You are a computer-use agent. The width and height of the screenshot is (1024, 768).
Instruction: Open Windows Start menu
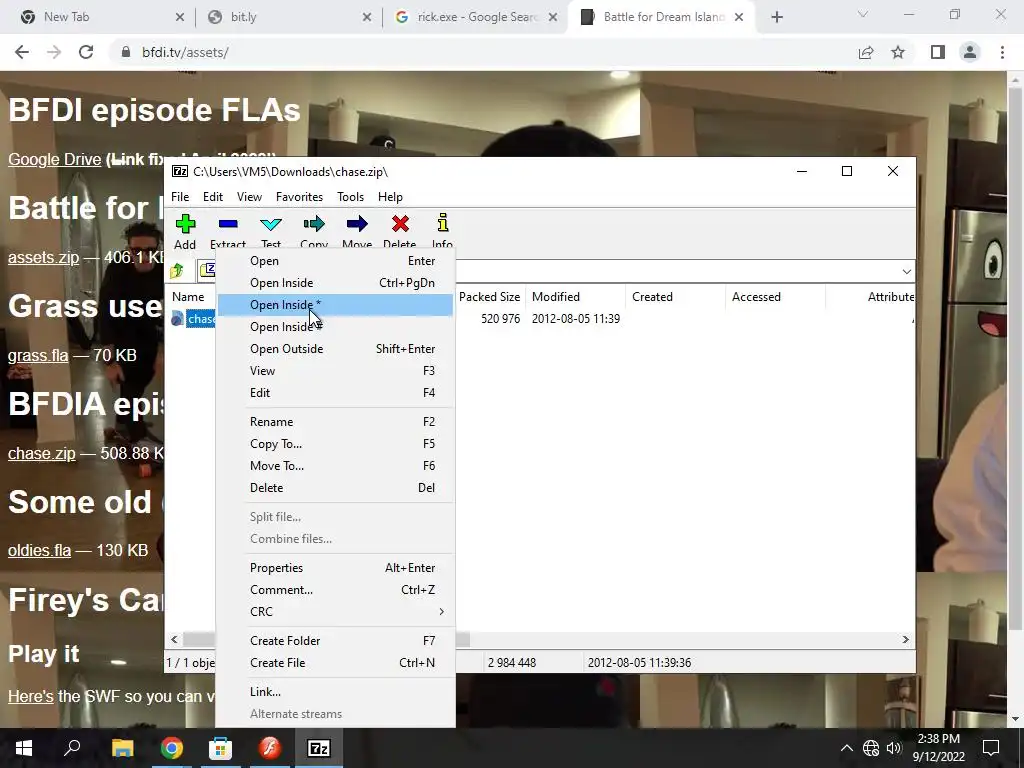[x=24, y=748]
